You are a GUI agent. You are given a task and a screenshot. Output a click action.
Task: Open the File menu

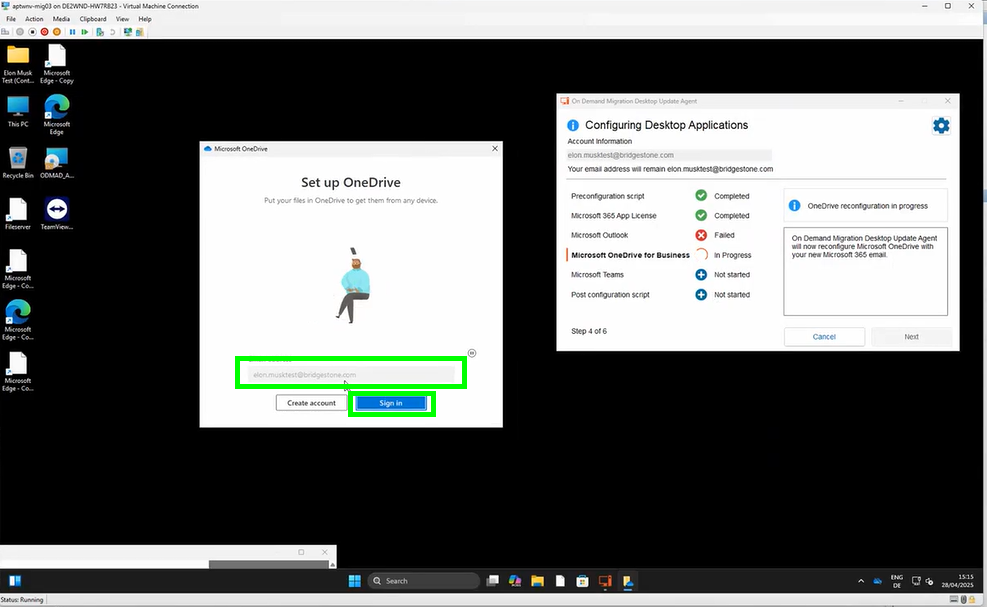(x=11, y=19)
